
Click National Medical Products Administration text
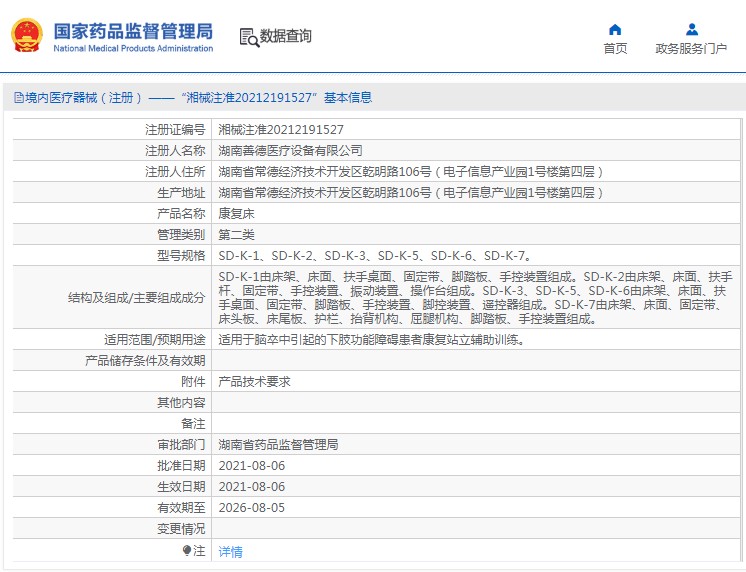click(133, 48)
